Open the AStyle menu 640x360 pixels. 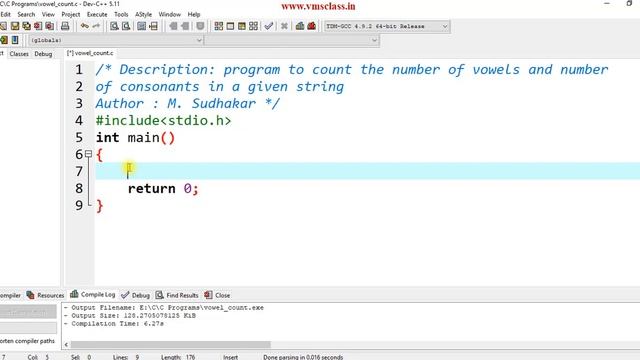click(143, 14)
